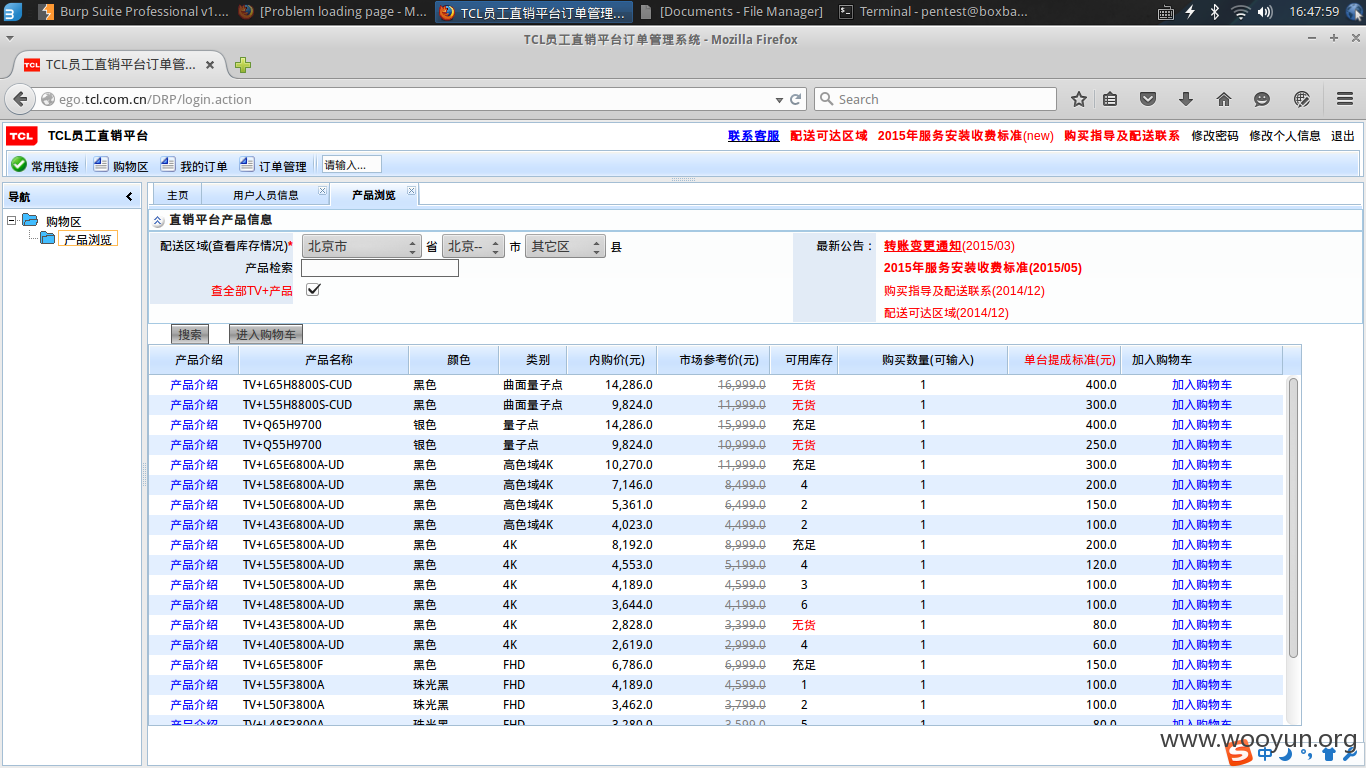Click the TCL logo in page header
The height and width of the screenshot is (768, 1366).
click(22, 136)
